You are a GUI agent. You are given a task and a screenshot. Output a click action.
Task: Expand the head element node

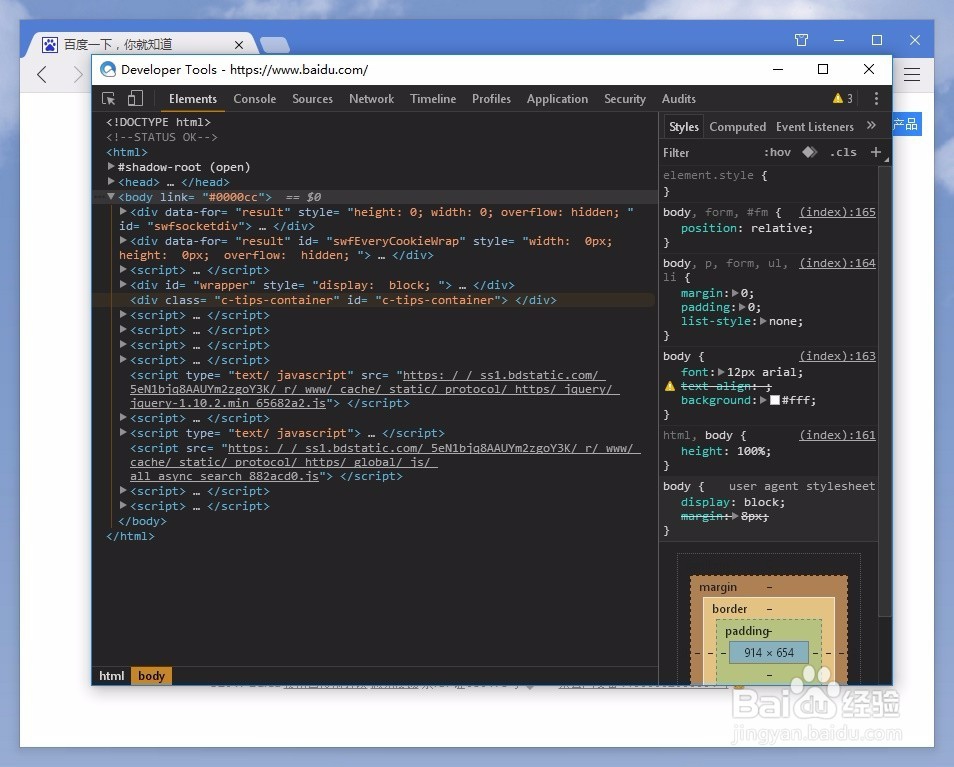111,181
